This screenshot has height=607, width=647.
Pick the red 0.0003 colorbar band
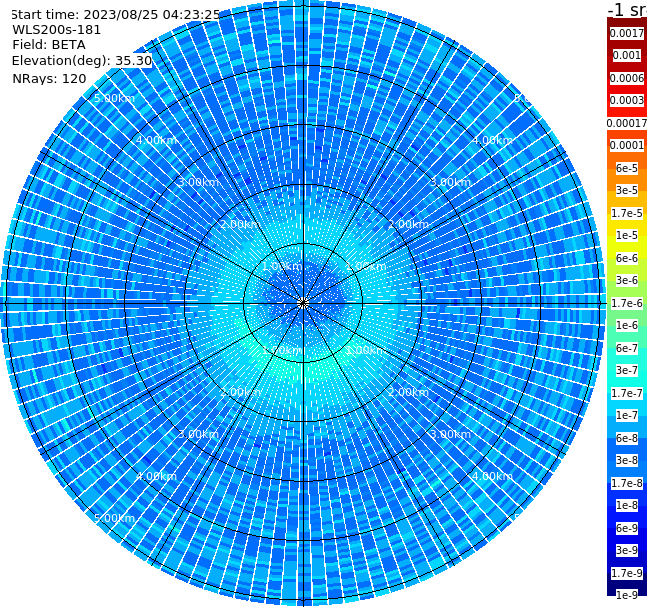(627, 100)
